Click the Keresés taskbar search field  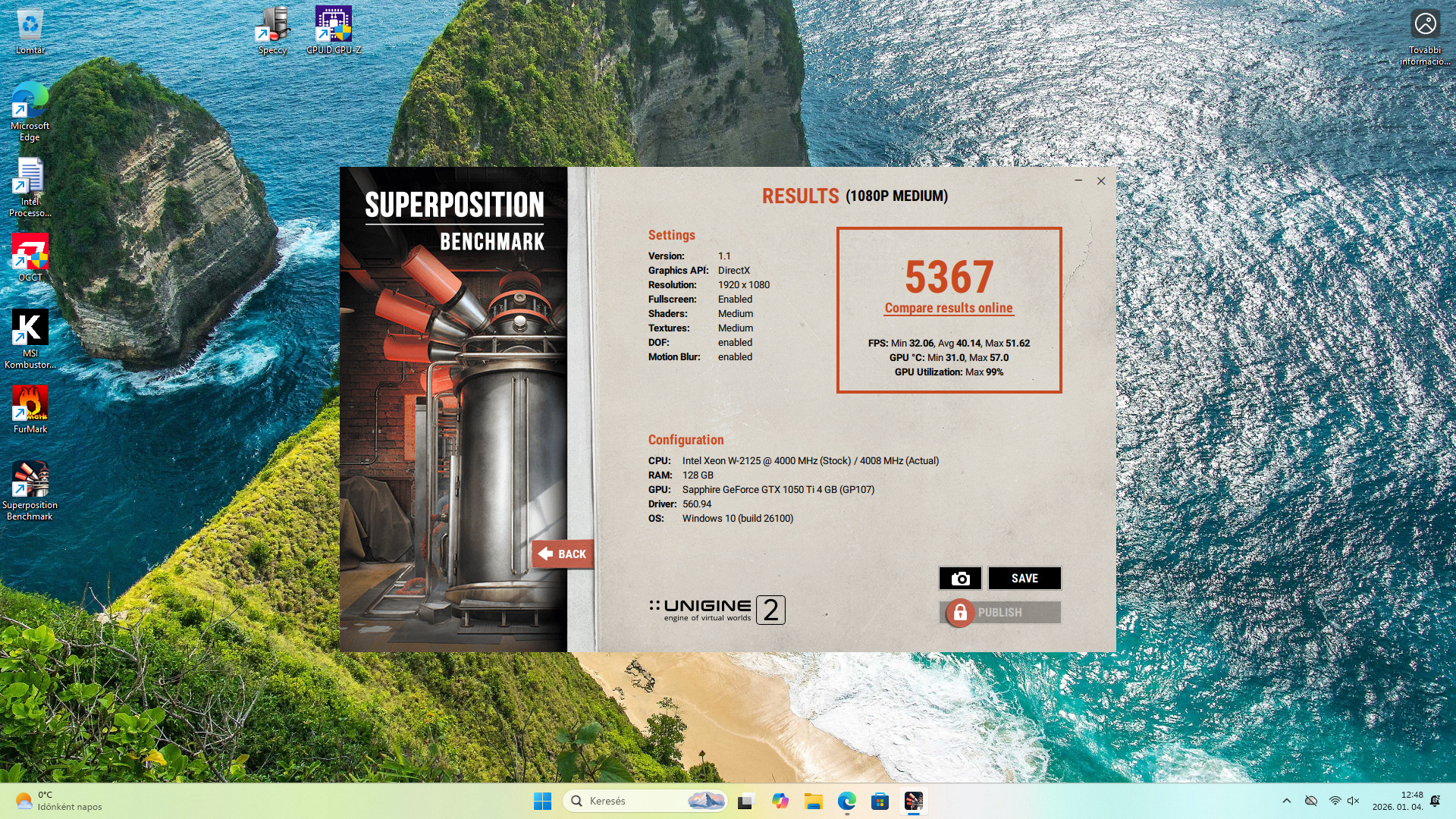(x=645, y=801)
